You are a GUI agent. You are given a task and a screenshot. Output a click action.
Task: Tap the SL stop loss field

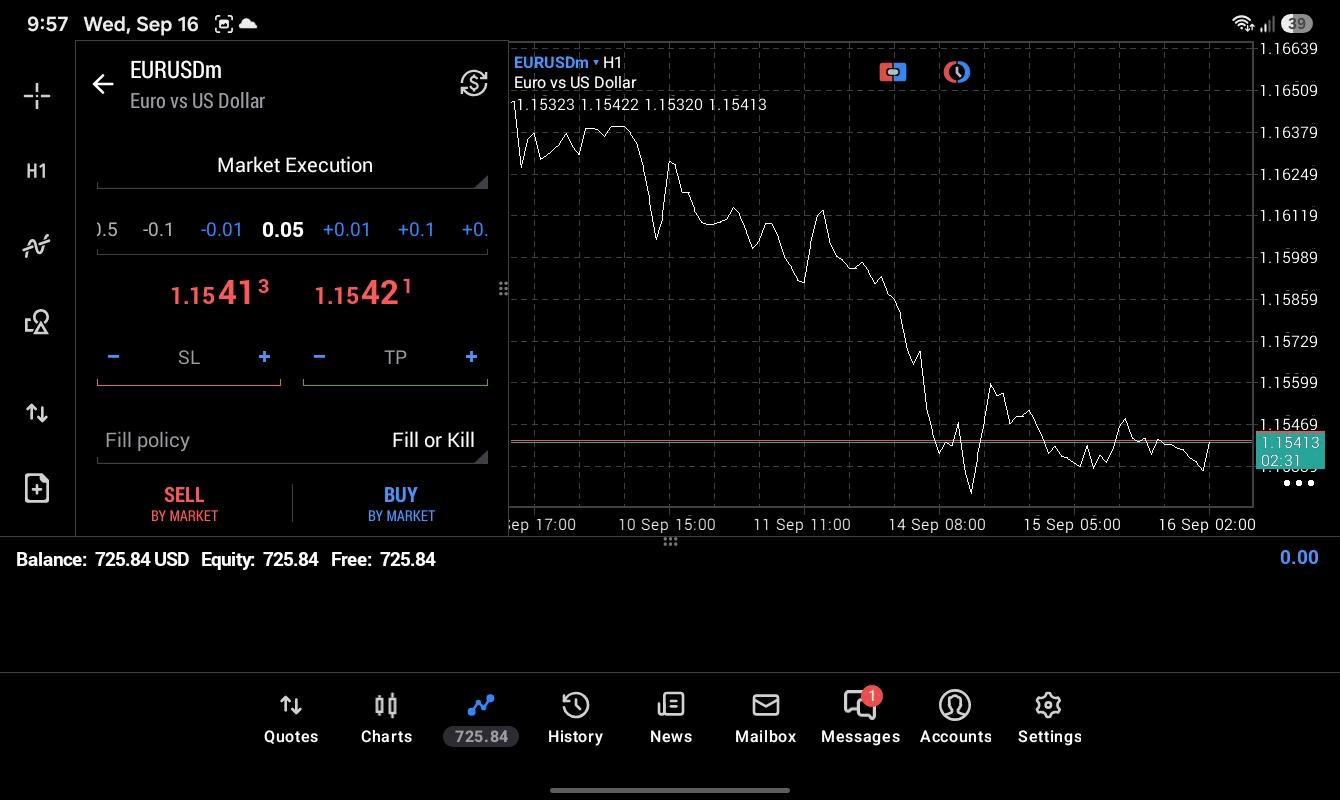coord(189,357)
